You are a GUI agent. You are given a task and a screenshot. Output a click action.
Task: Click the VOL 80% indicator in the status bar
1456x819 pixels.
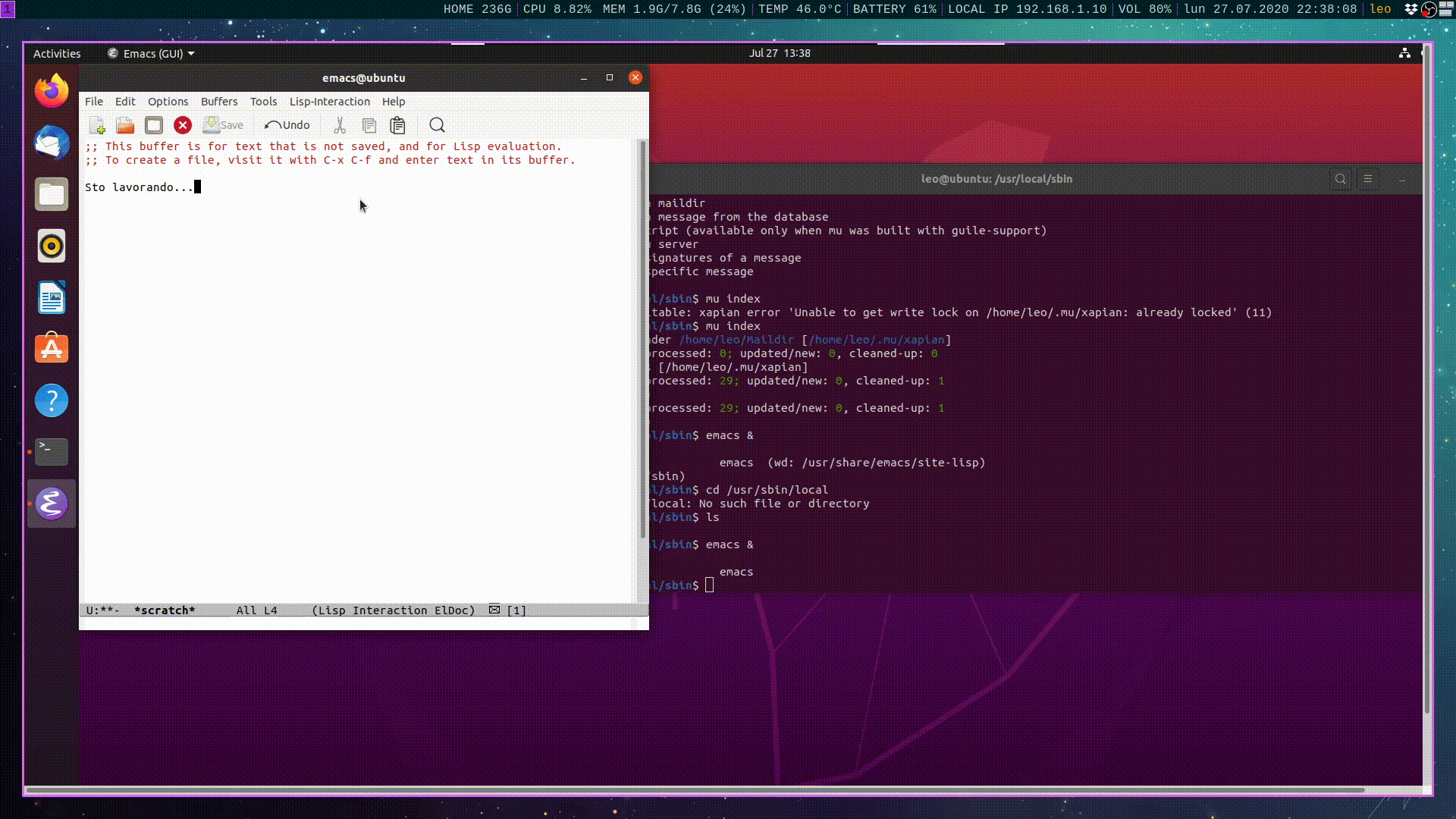[x=1144, y=9]
